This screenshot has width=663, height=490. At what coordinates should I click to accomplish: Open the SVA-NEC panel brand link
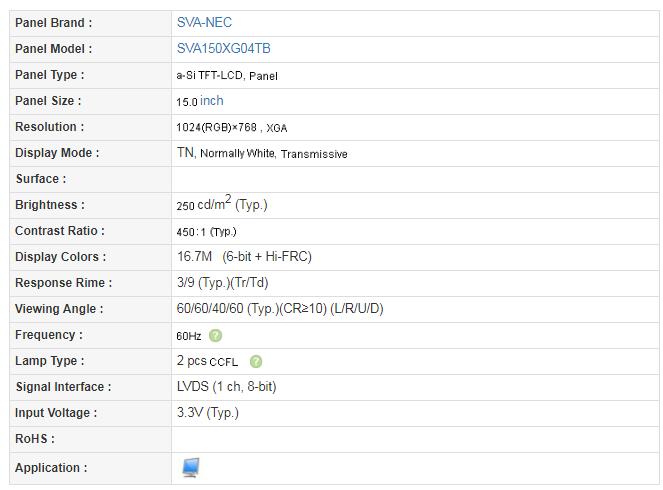(204, 22)
